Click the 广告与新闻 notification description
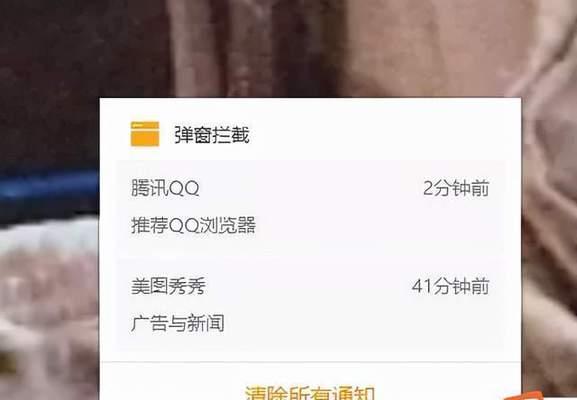The height and width of the screenshot is (400, 577). [178, 323]
